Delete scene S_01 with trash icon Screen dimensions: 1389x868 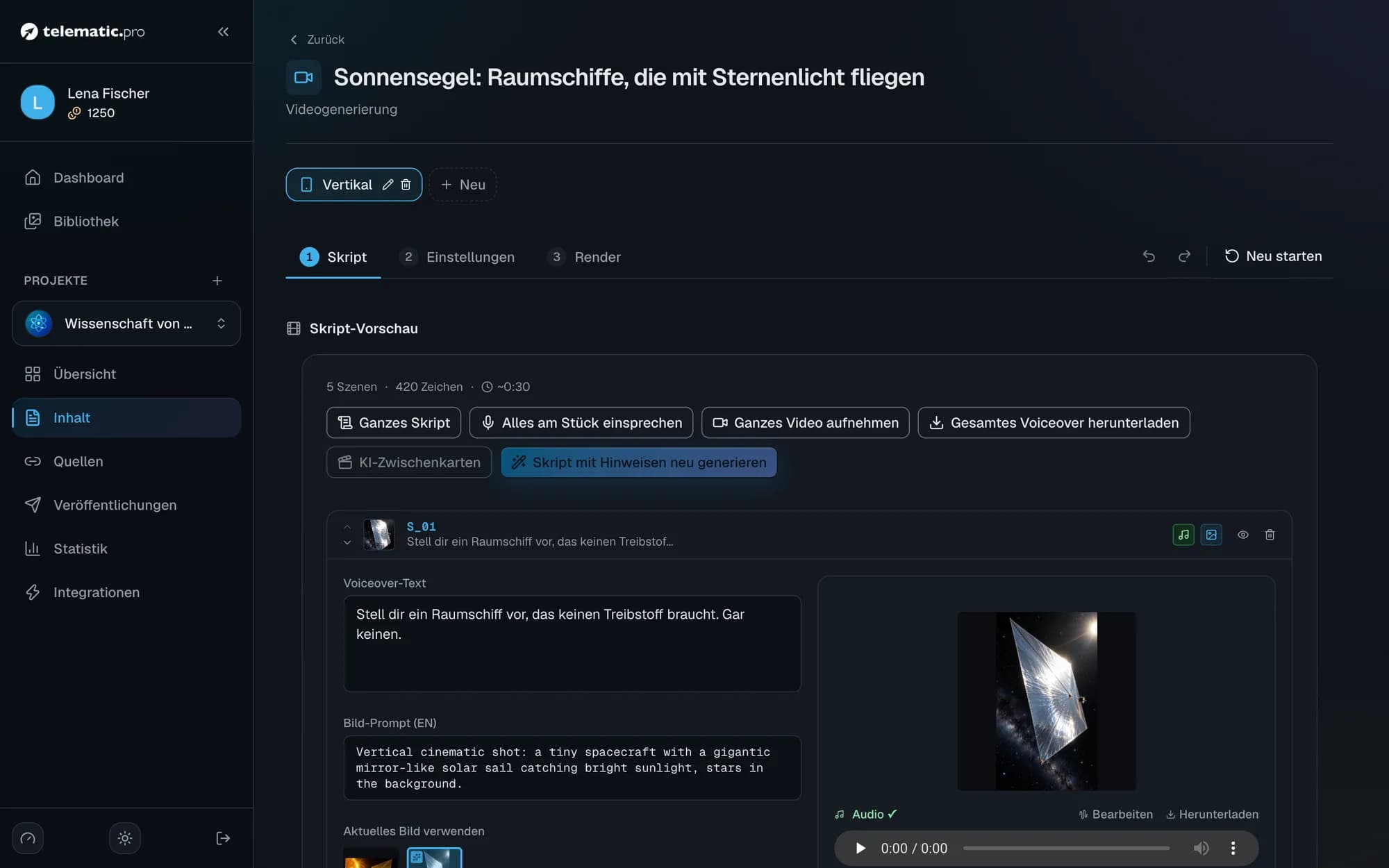[x=1270, y=535]
